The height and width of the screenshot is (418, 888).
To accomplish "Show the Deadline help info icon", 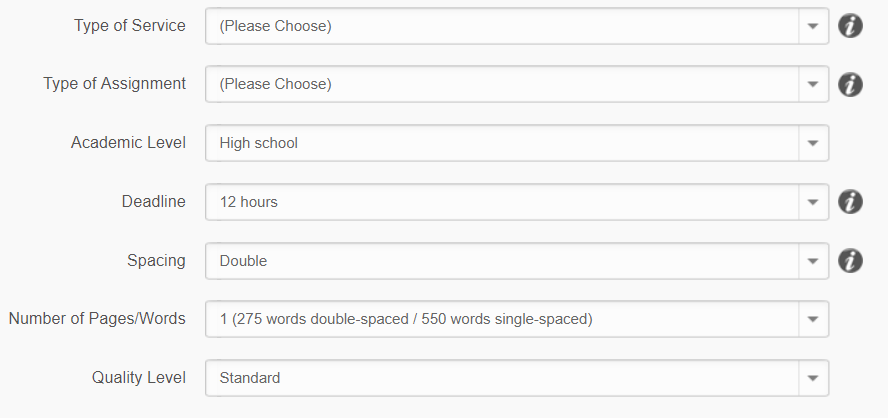I will 849,202.
